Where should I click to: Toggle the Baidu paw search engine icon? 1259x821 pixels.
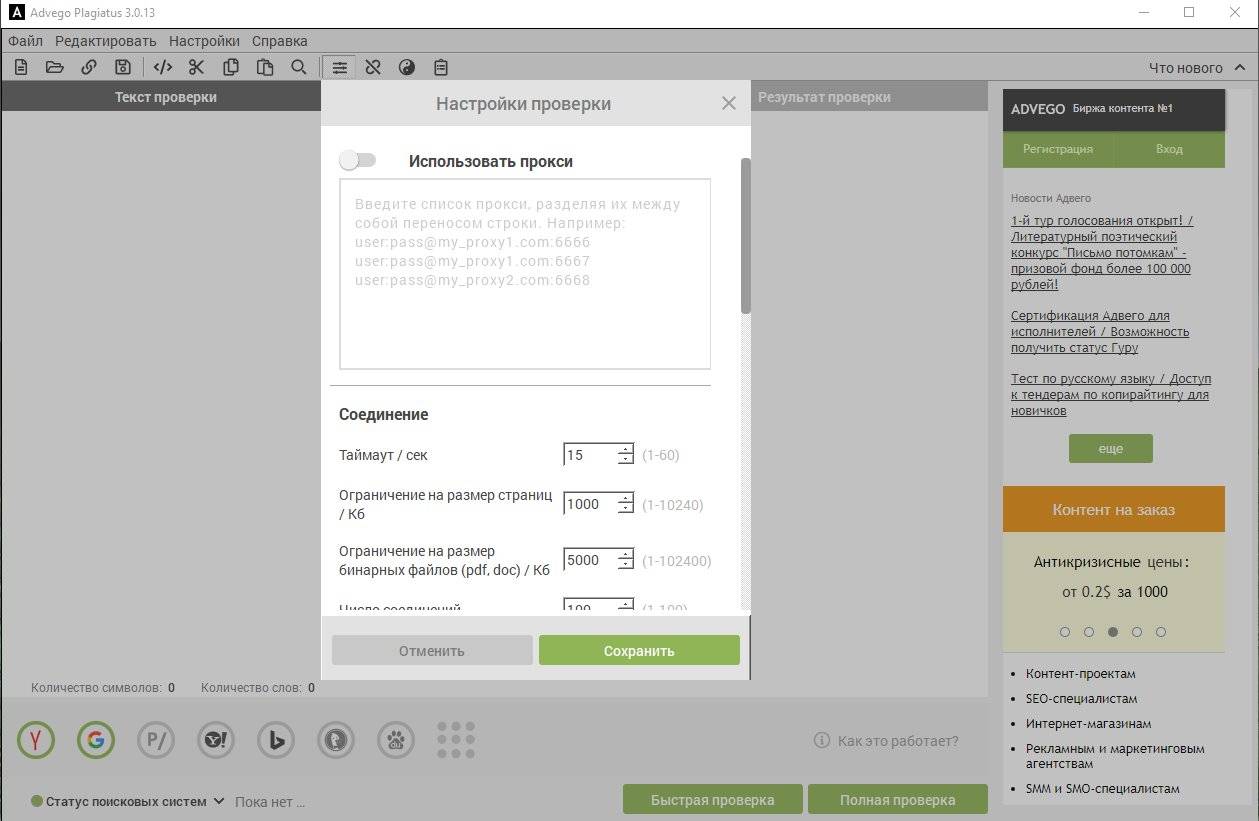(x=396, y=740)
